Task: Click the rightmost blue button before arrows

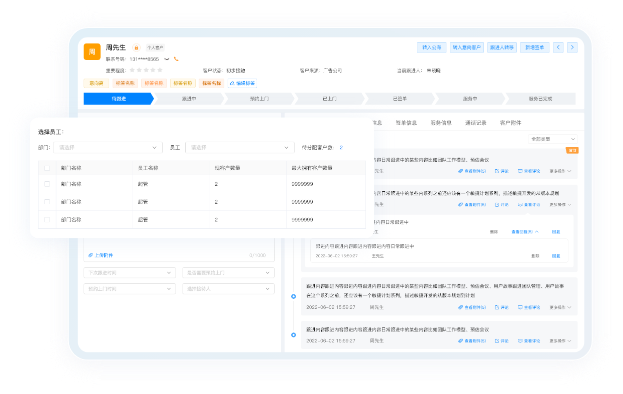Action: pos(534,47)
